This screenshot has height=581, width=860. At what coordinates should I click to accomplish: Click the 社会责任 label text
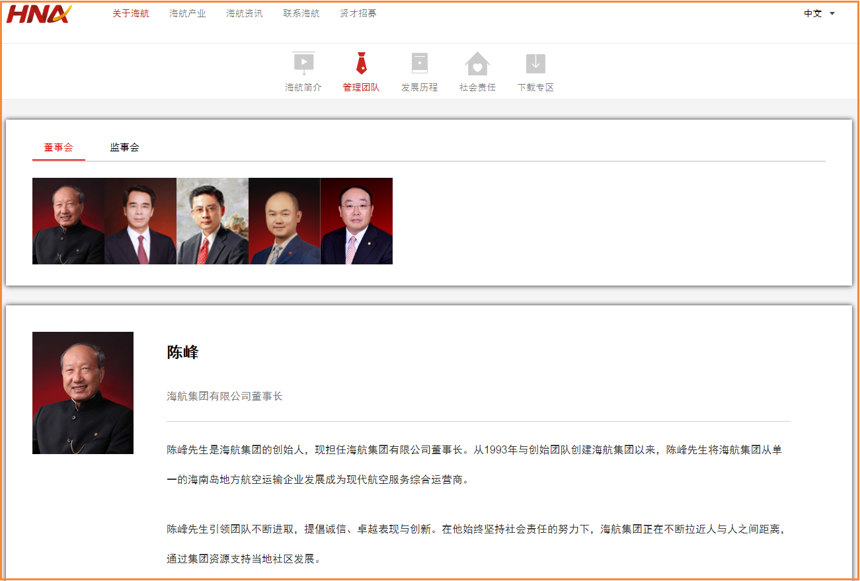click(477, 87)
